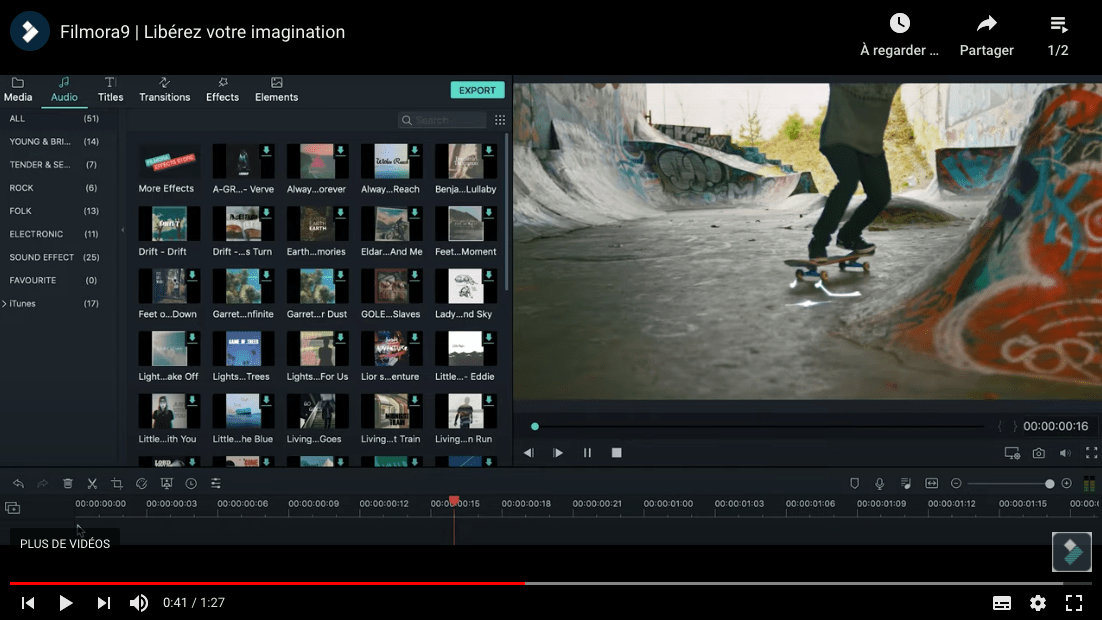Image resolution: width=1102 pixels, height=620 pixels.
Task: Mute the YouTube video volume
Action: point(138,602)
